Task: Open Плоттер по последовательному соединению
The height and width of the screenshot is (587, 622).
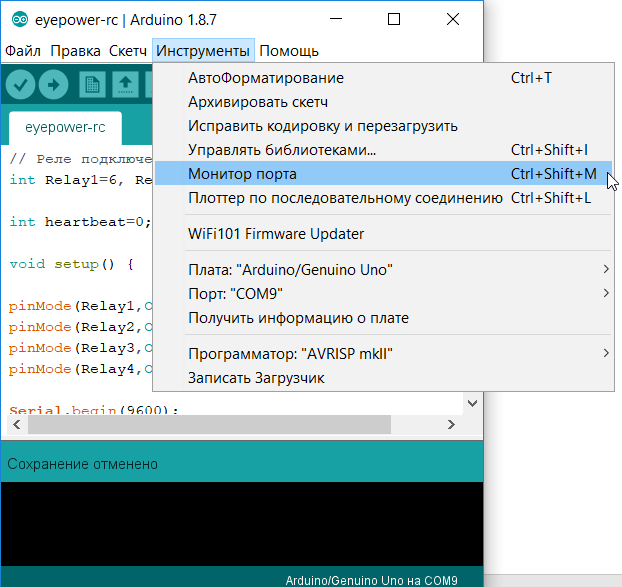Action: tap(383, 198)
